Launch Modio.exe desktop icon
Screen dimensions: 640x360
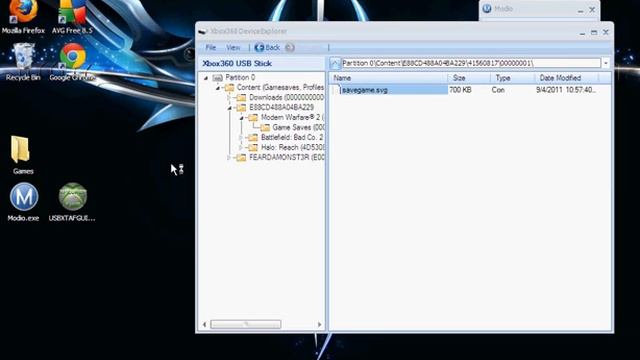(x=24, y=202)
